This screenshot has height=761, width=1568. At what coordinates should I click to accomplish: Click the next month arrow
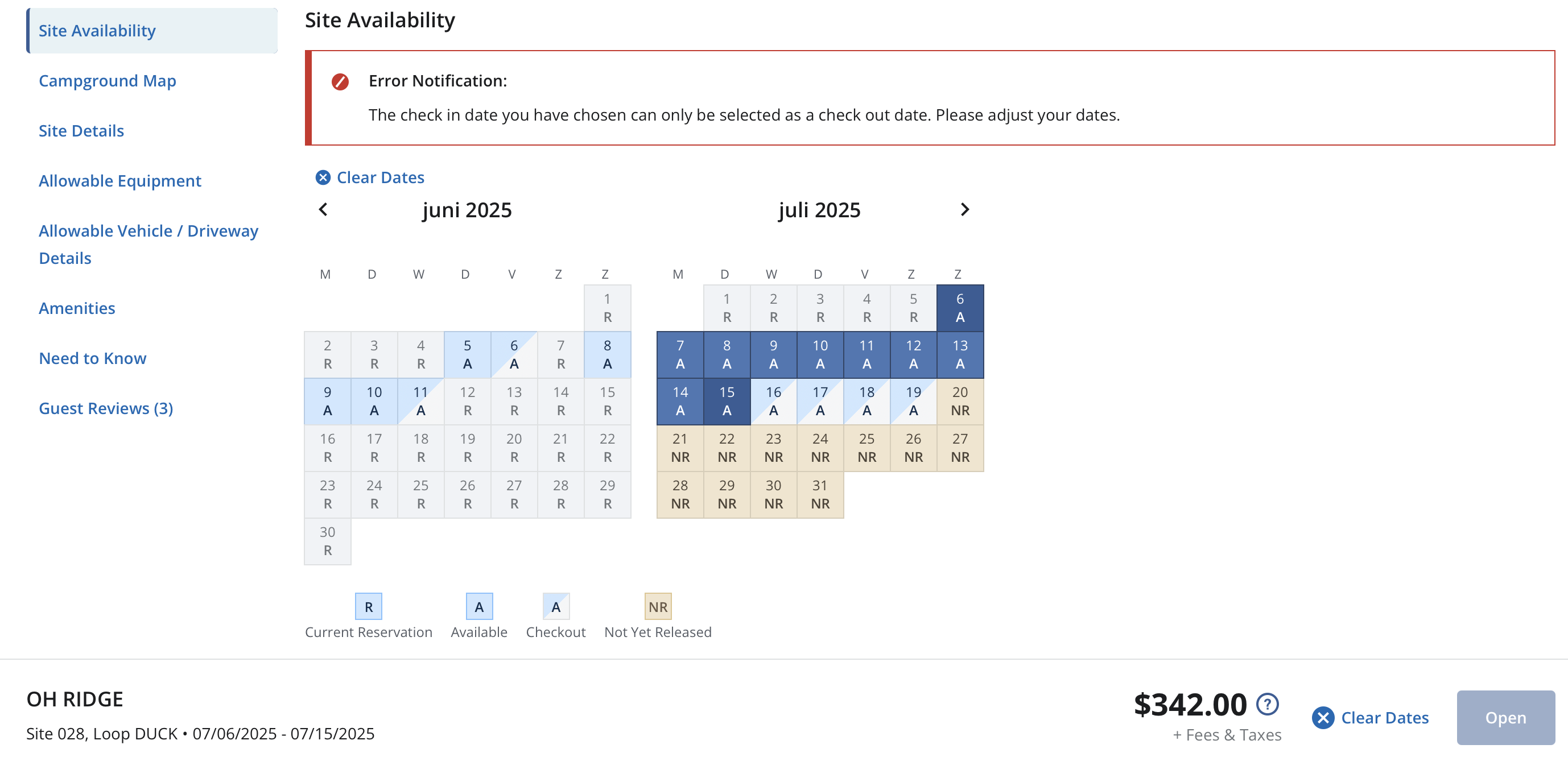coord(964,210)
